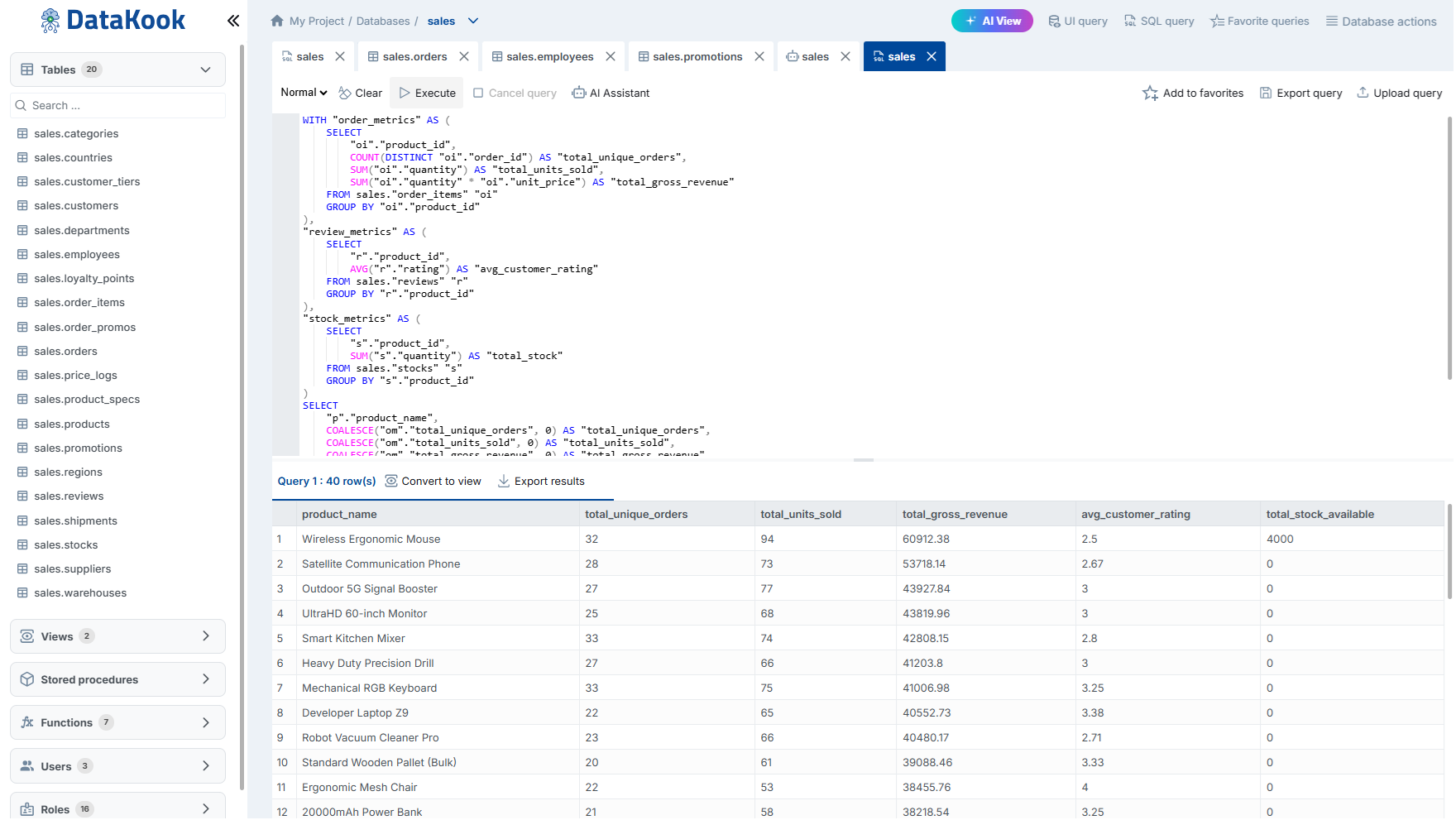Click sales.customers table icon

[22, 205]
